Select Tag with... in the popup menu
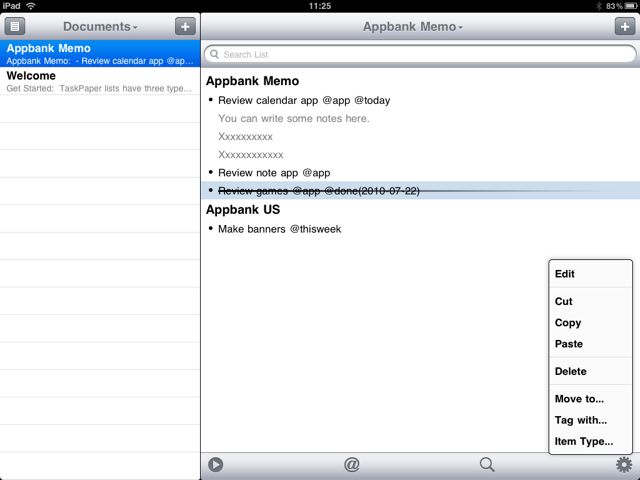The height and width of the screenshot is (480, 640). [591, 420]
